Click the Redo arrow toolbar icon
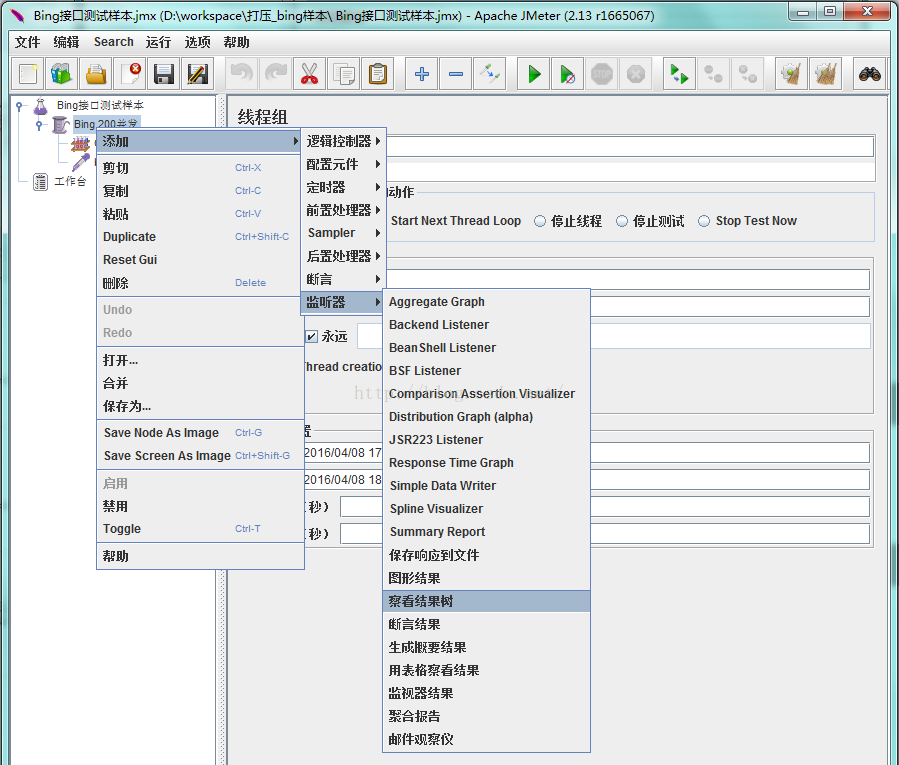This screenshot has width=899, height=765. pyautogui.click(x=276, y=74)
